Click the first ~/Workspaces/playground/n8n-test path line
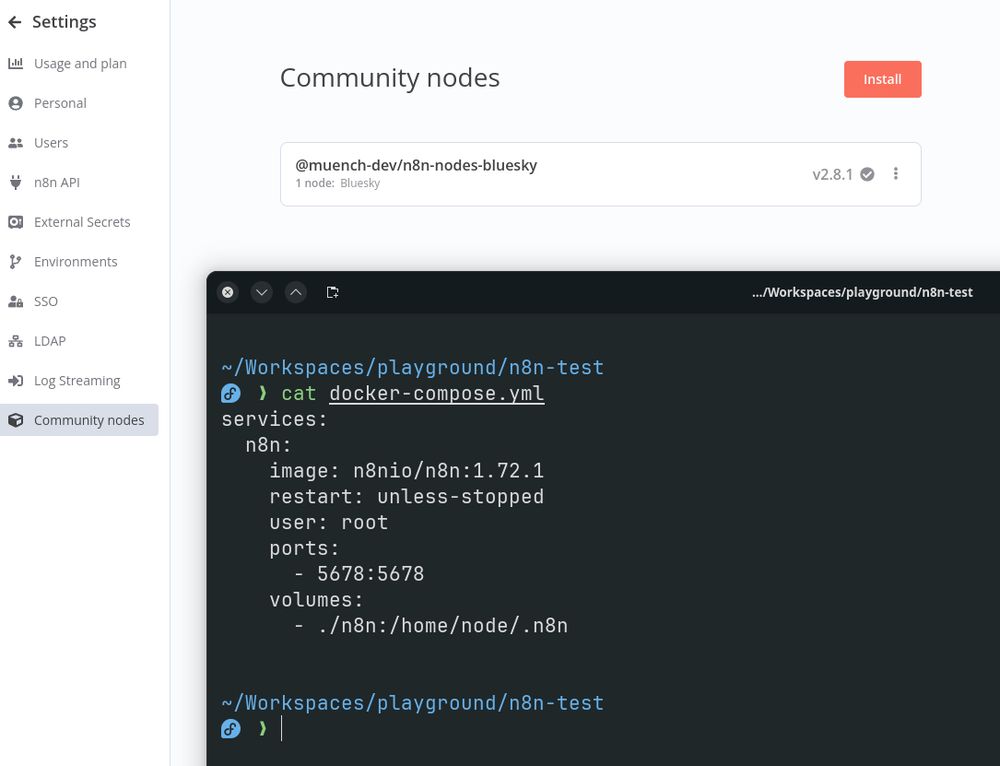Image resolution: width=1000 pixels, height=766 pixels. tap(413, 367)
